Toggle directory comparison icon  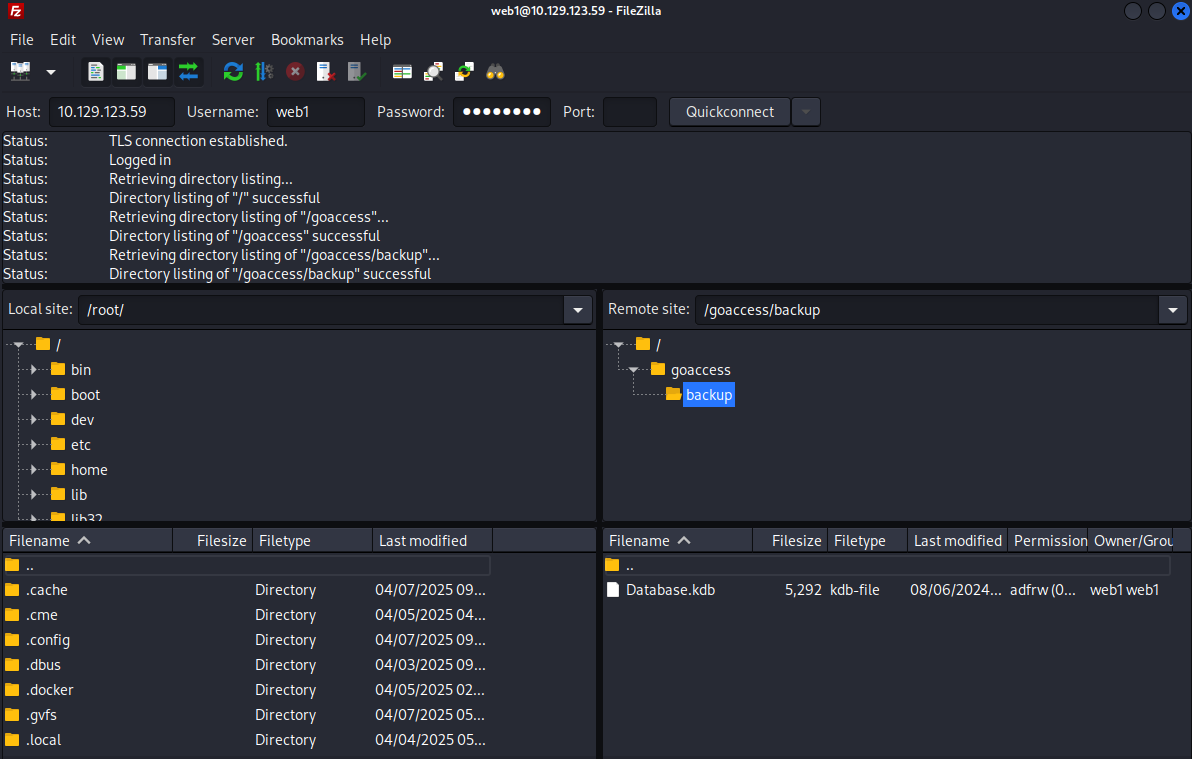pyautogui.click(x=433, y=71)
